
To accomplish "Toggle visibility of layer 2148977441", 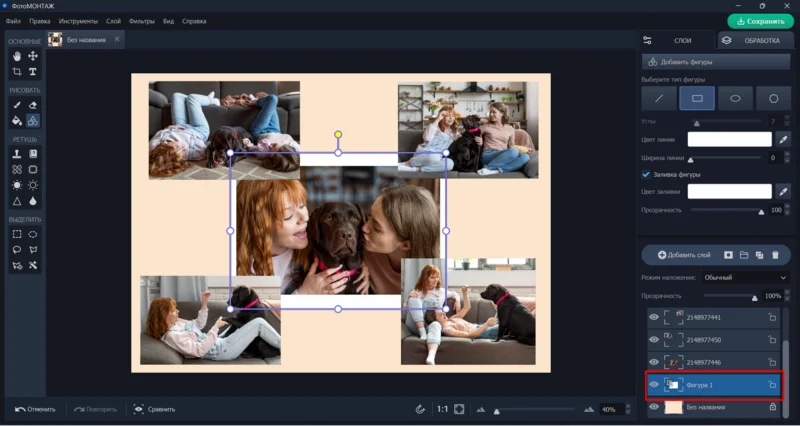I will point(654,317).
